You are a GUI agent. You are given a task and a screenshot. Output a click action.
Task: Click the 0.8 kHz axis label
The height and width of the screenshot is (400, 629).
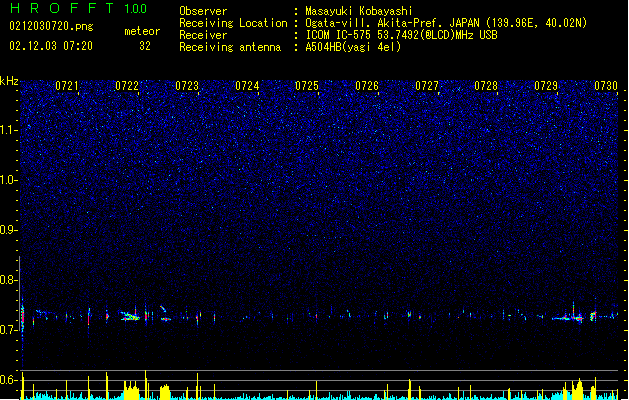pos(9,280)
